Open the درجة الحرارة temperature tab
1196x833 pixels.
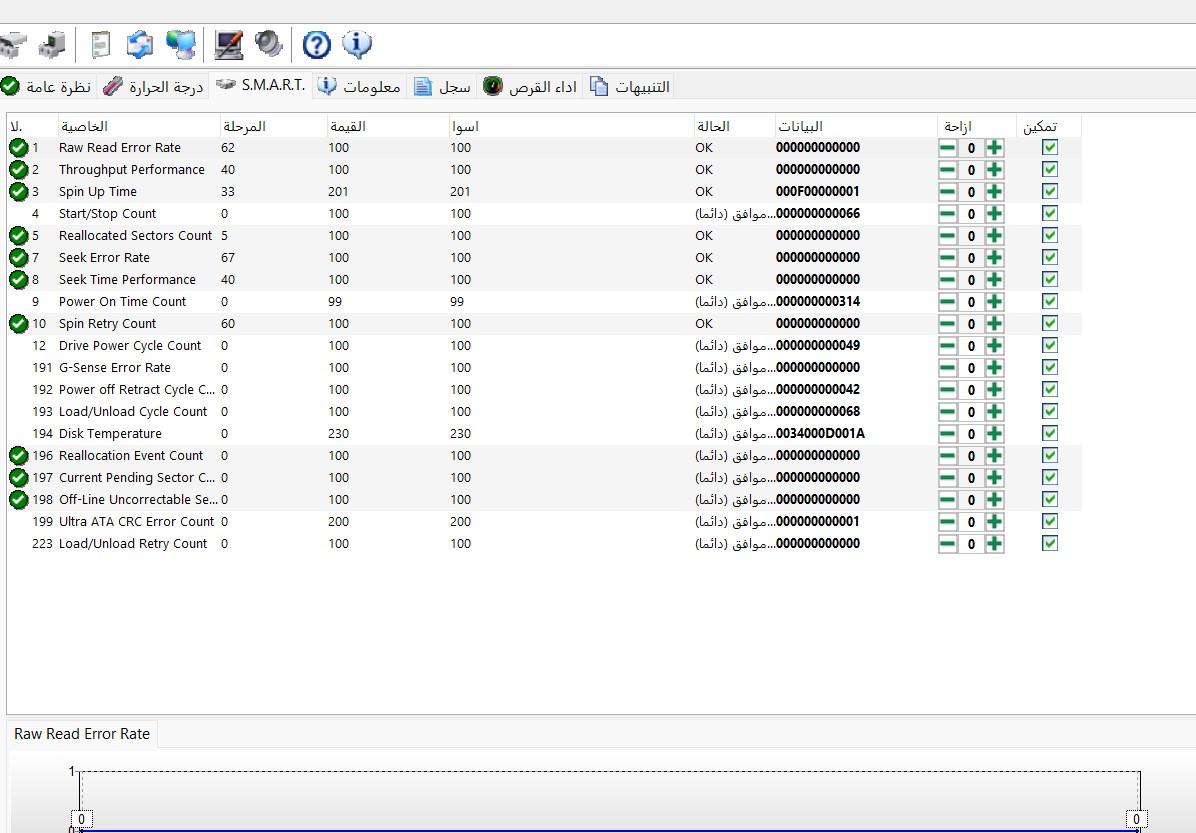click(153, 86)
